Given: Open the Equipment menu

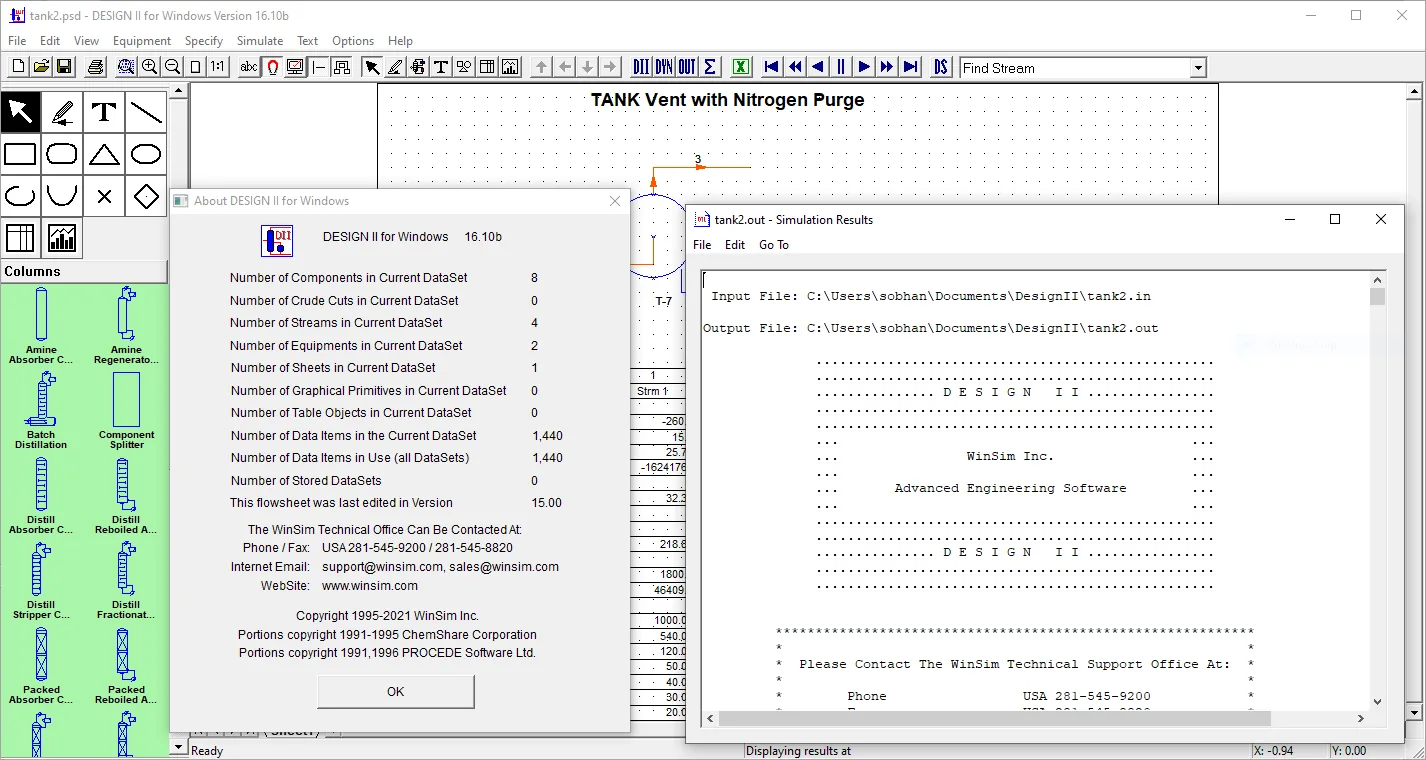Looking at the screenshot, I should [142, 41].
